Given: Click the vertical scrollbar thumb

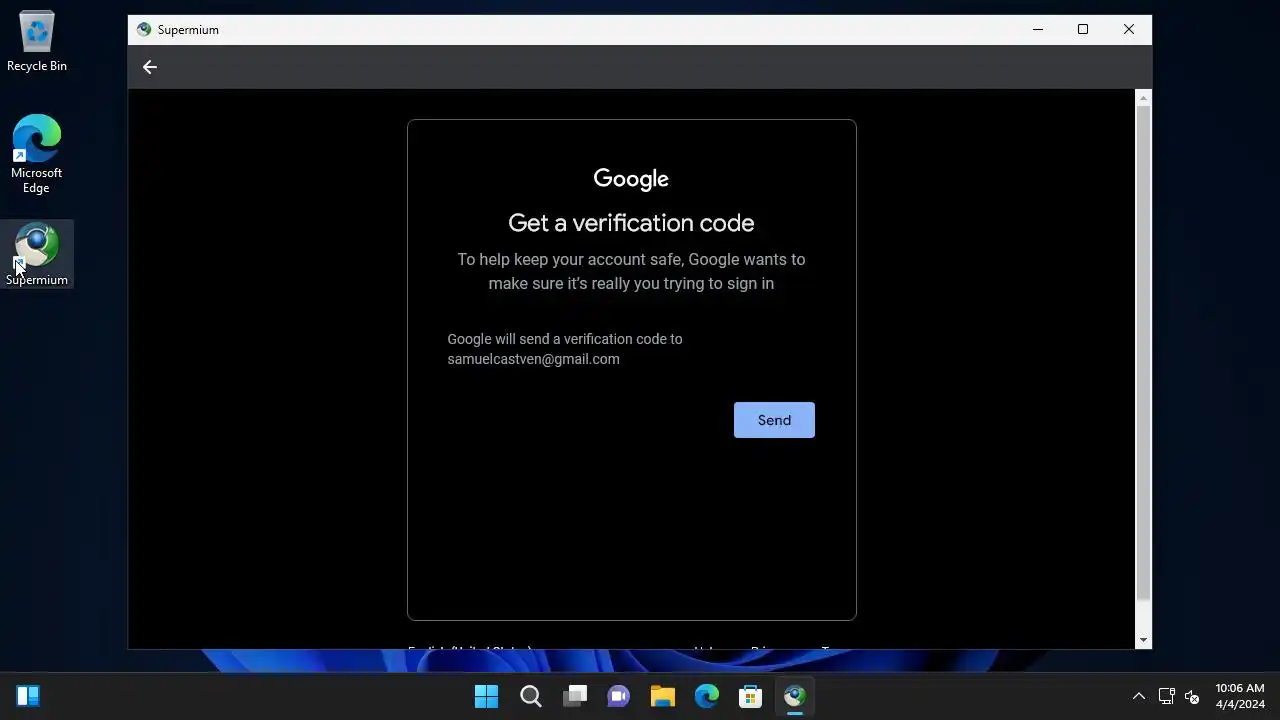Looking at the screenshot, I should click(x=1144, y=353).
